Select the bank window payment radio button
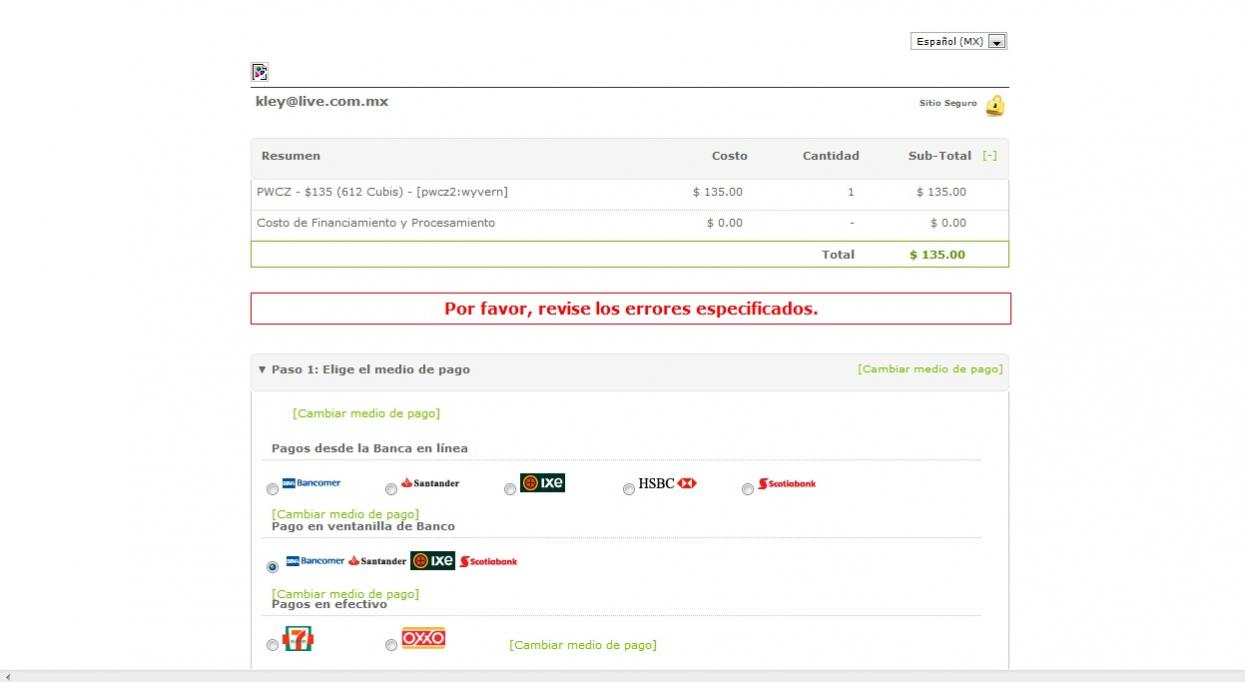The width and height of the screenshot is (1245, 682). (x=272, y=567)
